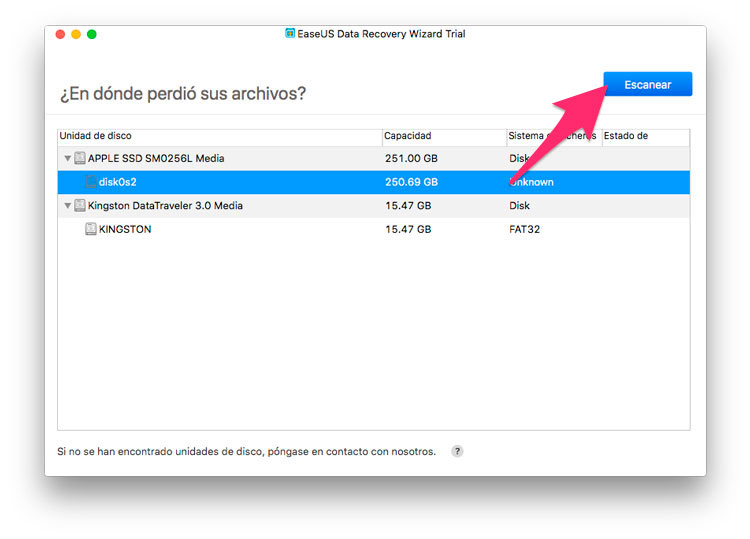Viewport: 750px width, 539px height.
Task: Open the help question mark icon
Action: click(x=457, y=451)
